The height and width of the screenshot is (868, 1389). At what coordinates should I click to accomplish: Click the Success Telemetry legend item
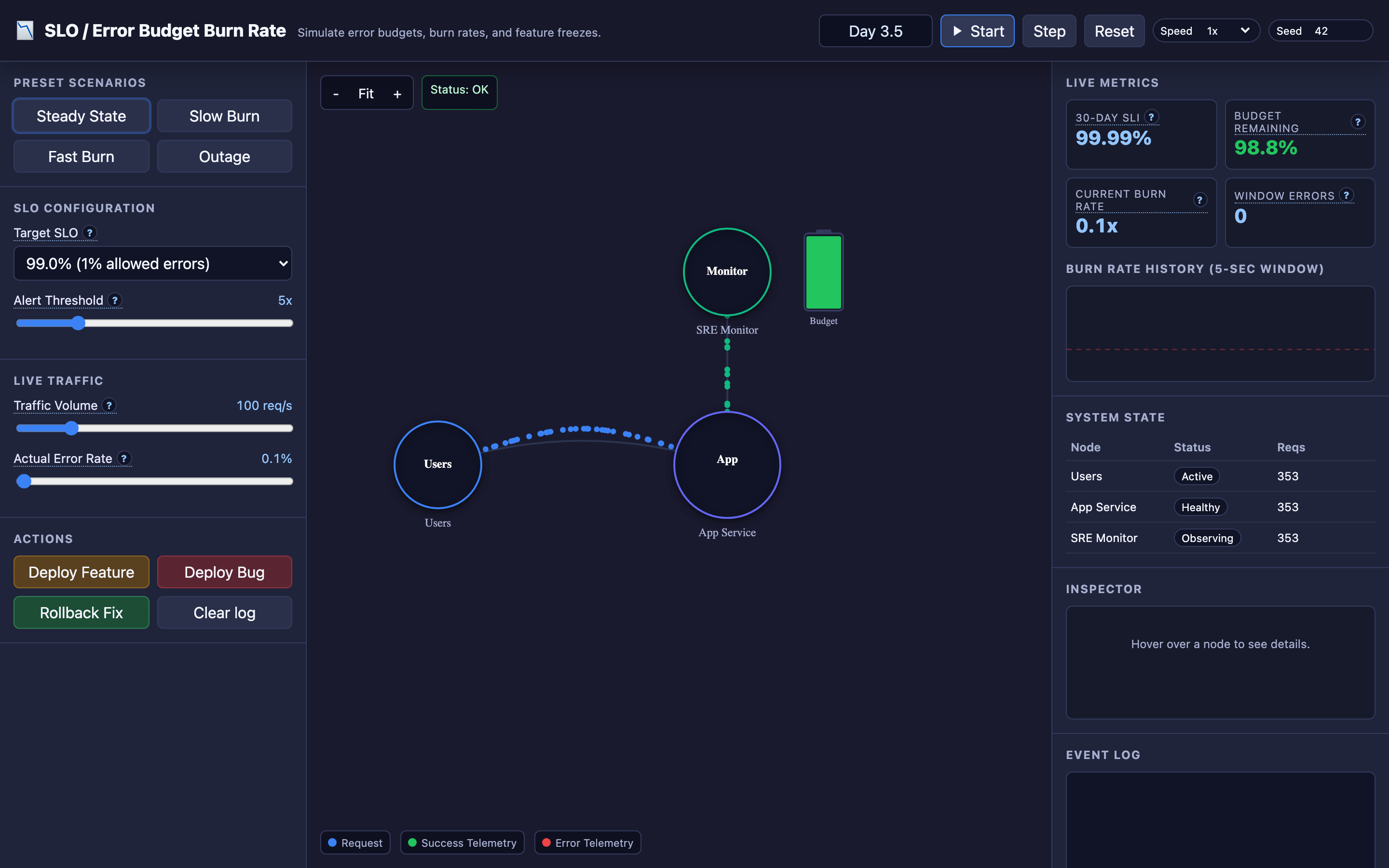point(462,843)
